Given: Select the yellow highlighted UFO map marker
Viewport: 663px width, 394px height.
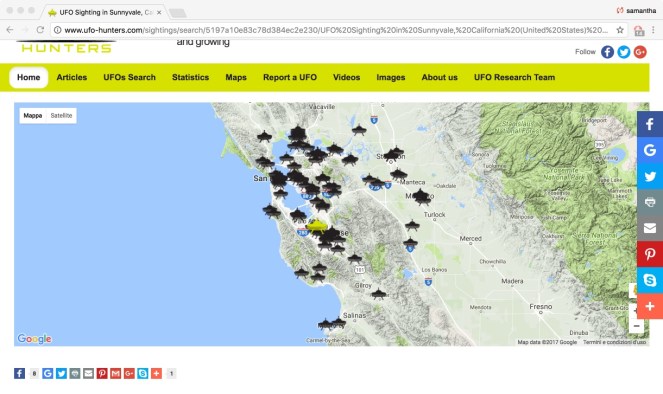Looking at the screenshot, I should 316,226.
